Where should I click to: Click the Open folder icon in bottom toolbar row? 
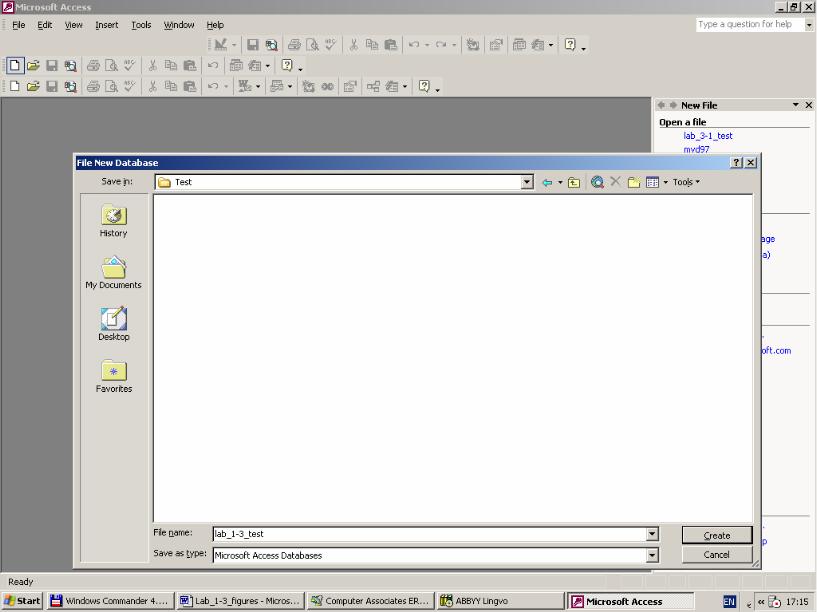33,86
